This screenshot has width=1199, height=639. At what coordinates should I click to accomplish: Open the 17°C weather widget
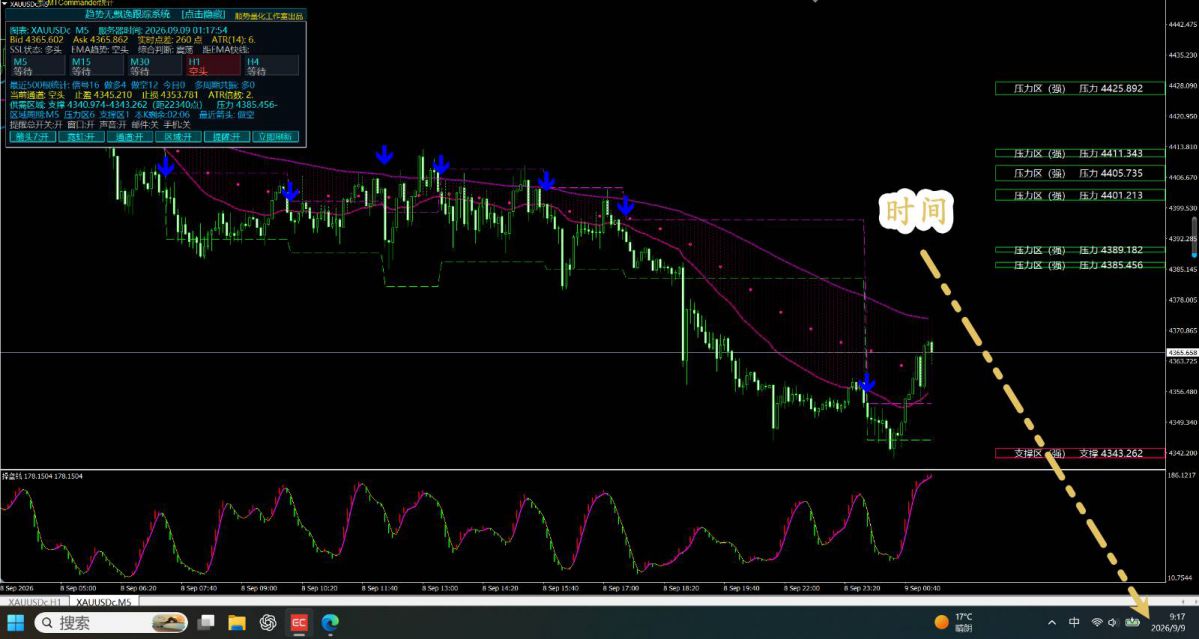954,622
